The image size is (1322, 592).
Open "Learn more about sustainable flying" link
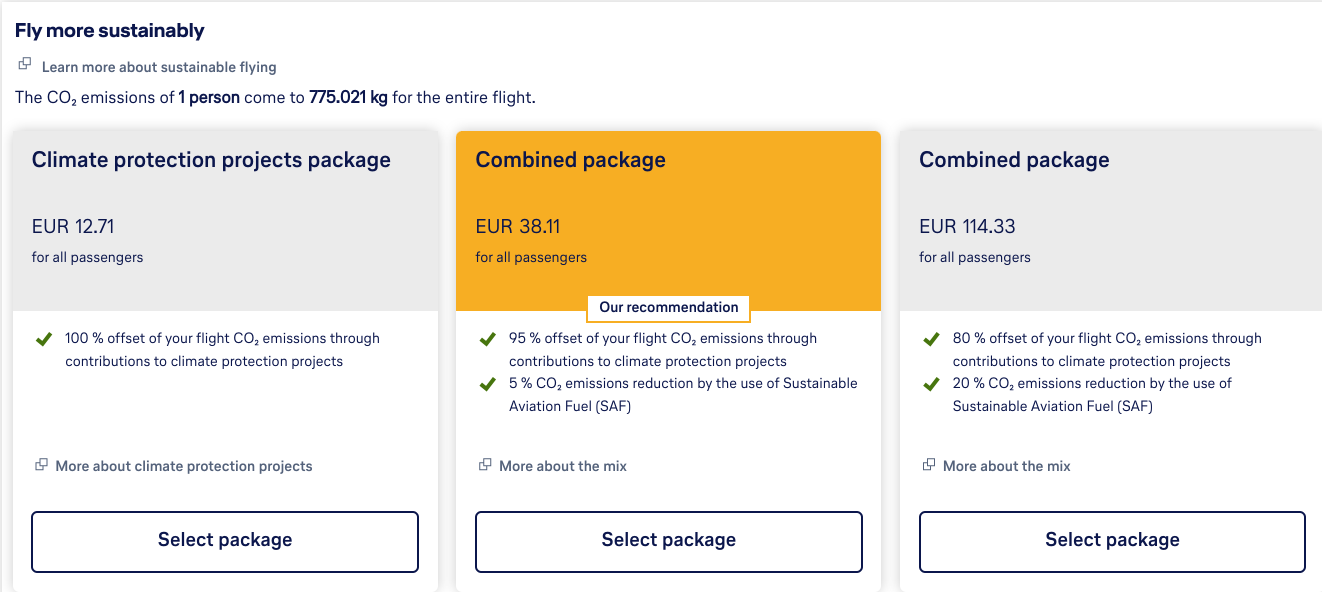click(x=159, y=67)
